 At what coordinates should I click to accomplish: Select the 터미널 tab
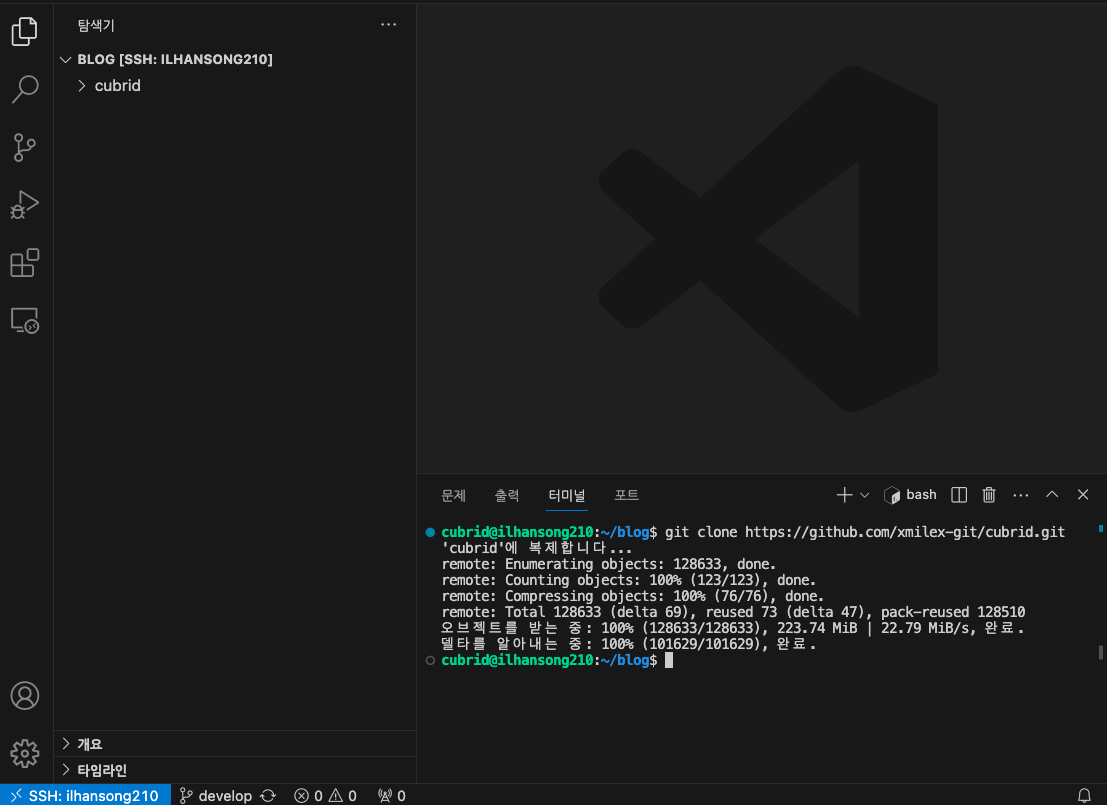click(x=567, y=495)
